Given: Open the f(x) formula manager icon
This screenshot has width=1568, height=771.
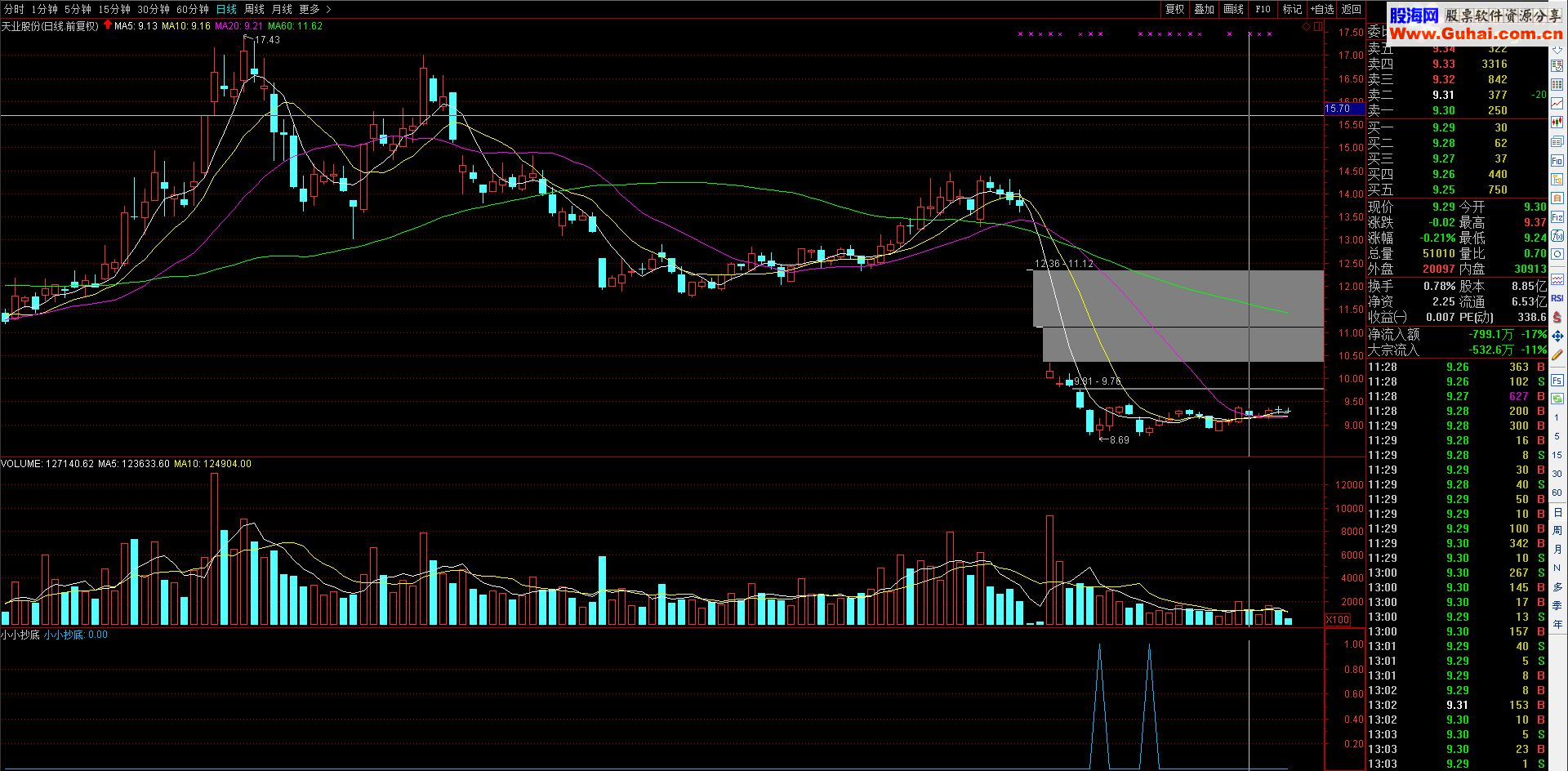Looking at the screenshot, I should point(1557,236).
